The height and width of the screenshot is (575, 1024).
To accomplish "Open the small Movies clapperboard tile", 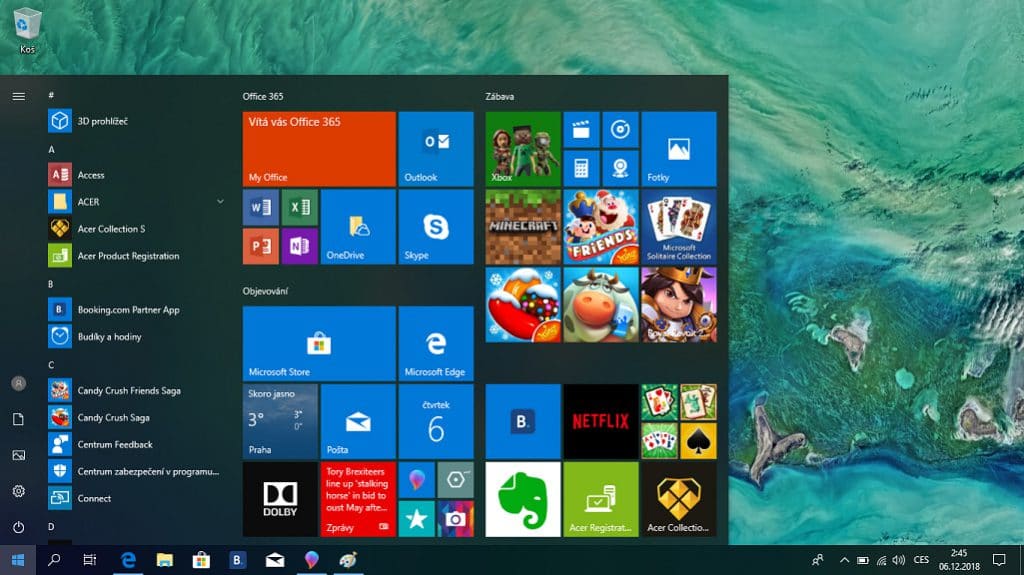I will tap(581, 129).
